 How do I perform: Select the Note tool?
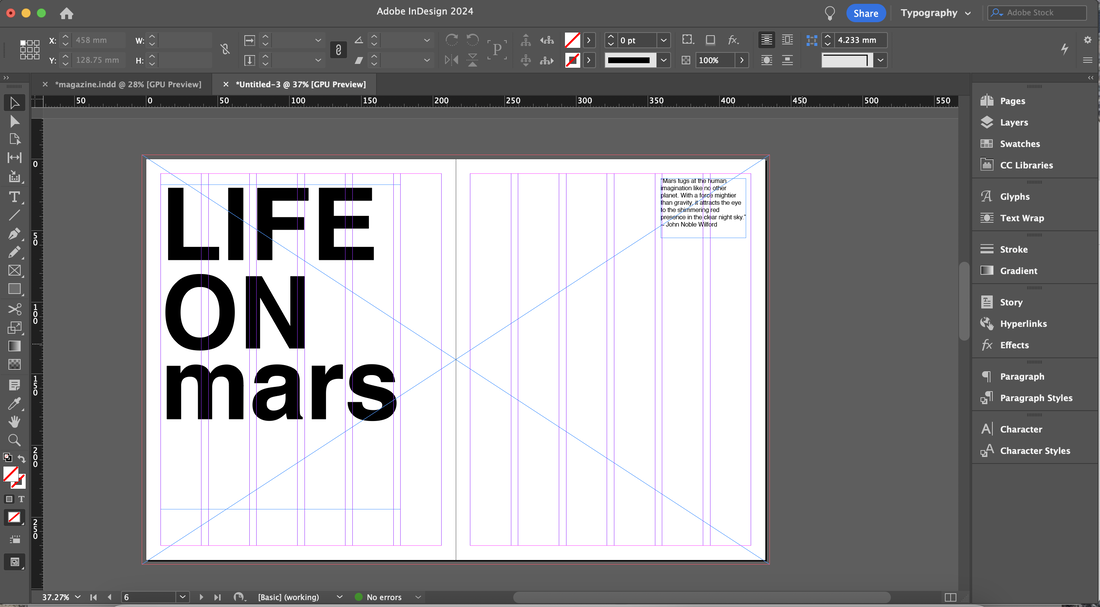pyautogui.click(x=14, y=385)
